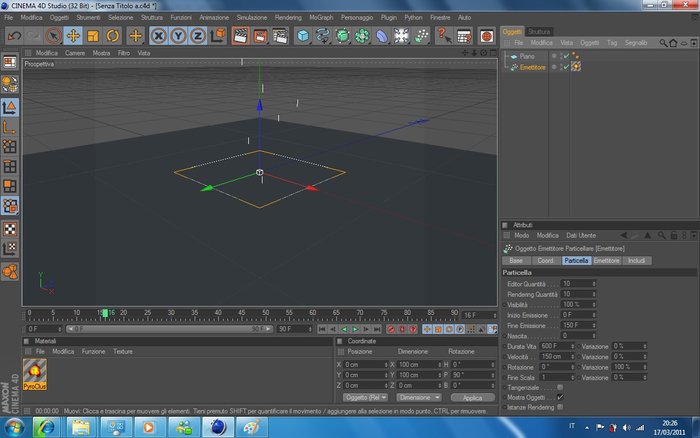Image resolution: width=700 pixels, height=438 pixels.
Task: Select the Move tool in toolbar
Action: pos(73,36)
